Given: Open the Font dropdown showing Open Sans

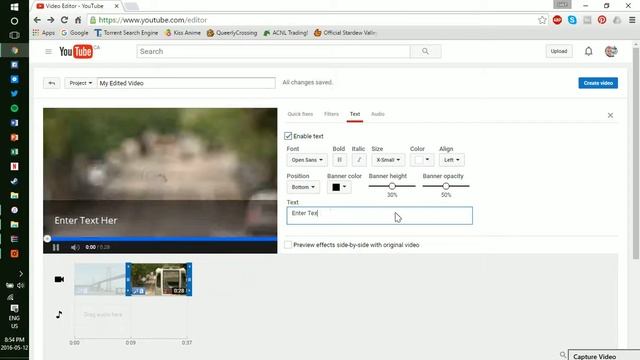Looking at the screenshot, I should [x=307, y=160].
